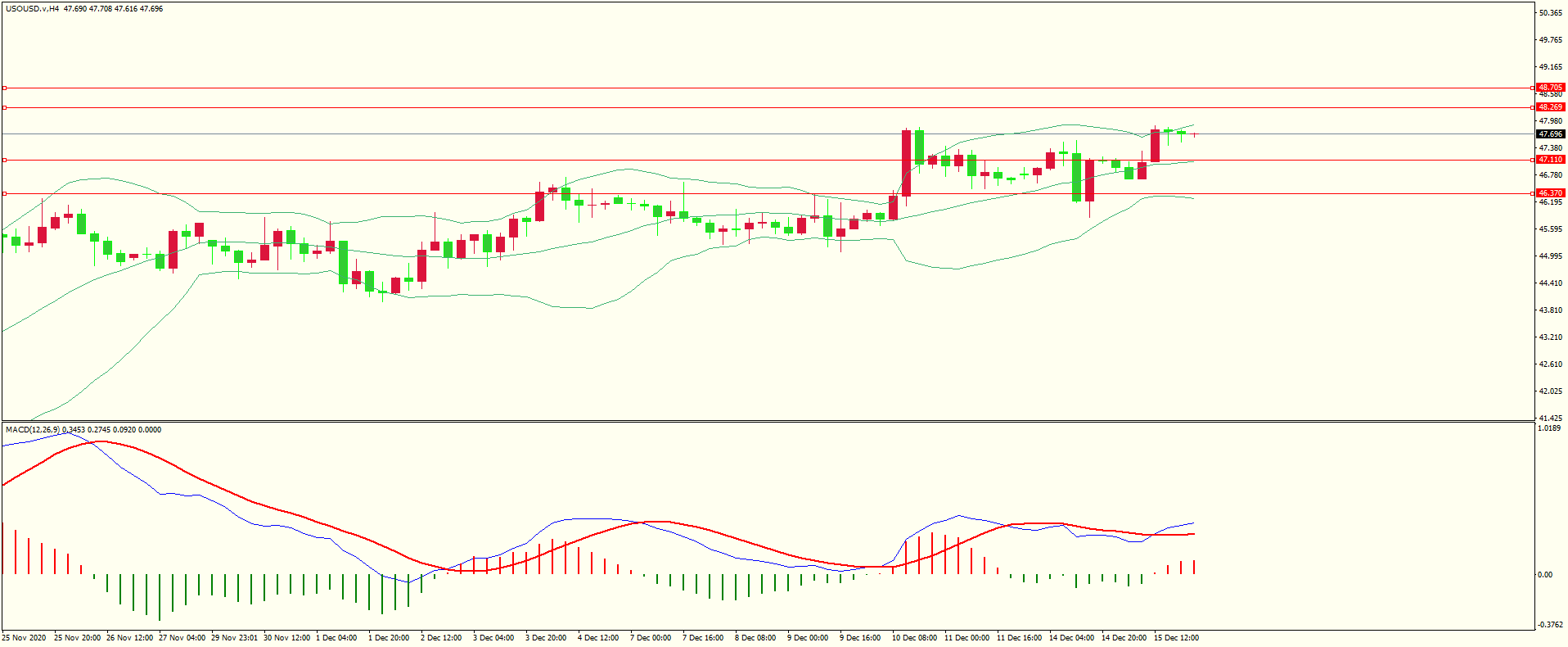
Task: Click the 45.595 price axis value
Action: click(x=1551, y=229)
